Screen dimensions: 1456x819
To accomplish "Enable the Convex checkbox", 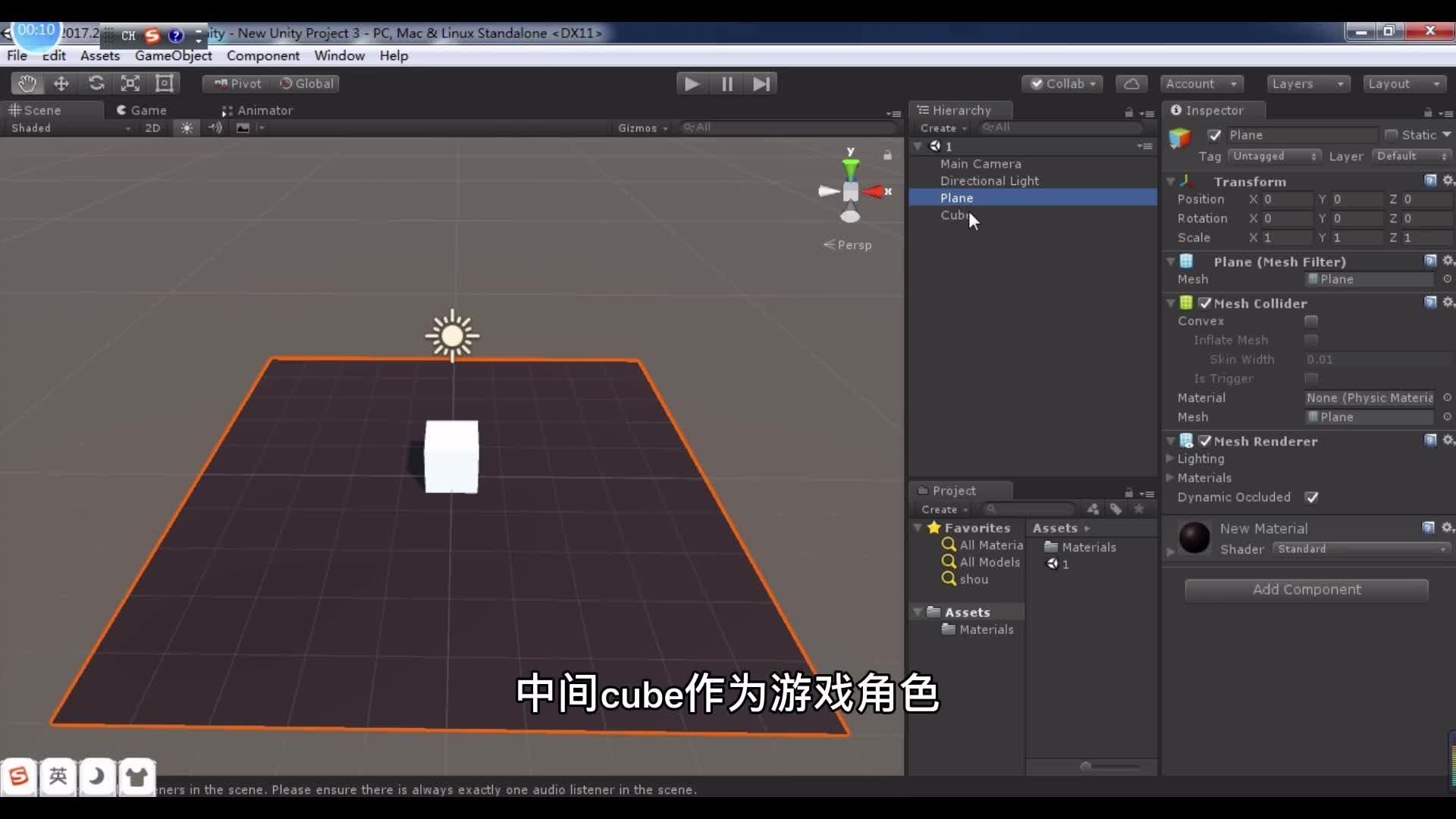I will (1310, 321).
